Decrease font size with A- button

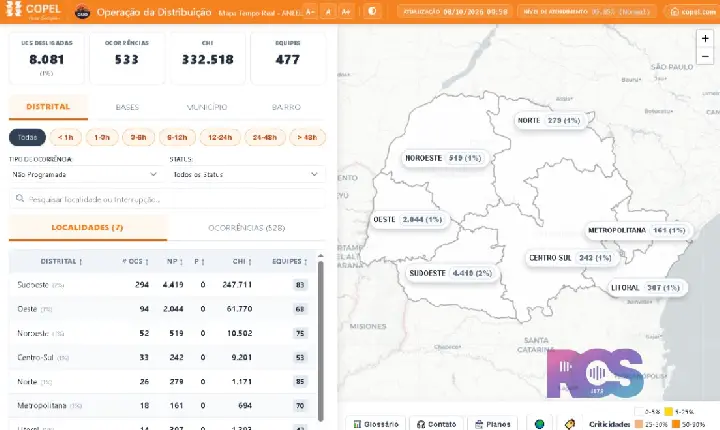(310, 11)
